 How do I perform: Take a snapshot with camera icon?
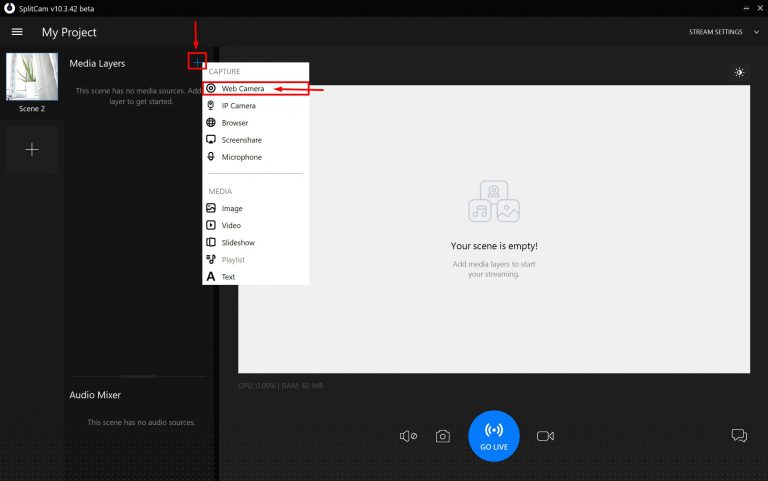pos(443,436)
